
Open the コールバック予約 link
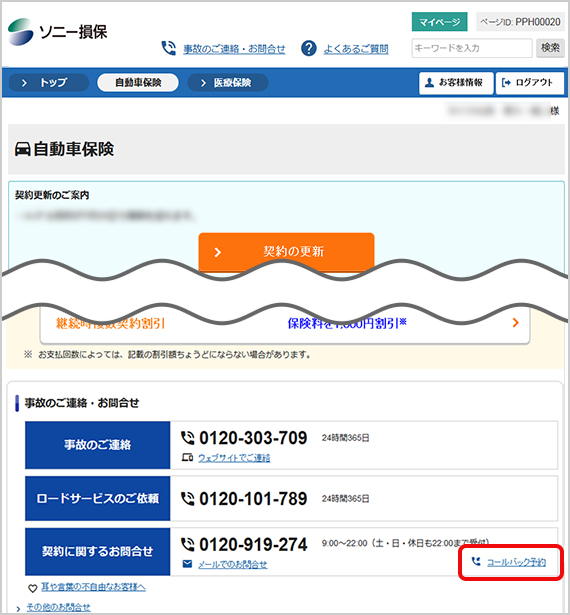click(516, 562)
